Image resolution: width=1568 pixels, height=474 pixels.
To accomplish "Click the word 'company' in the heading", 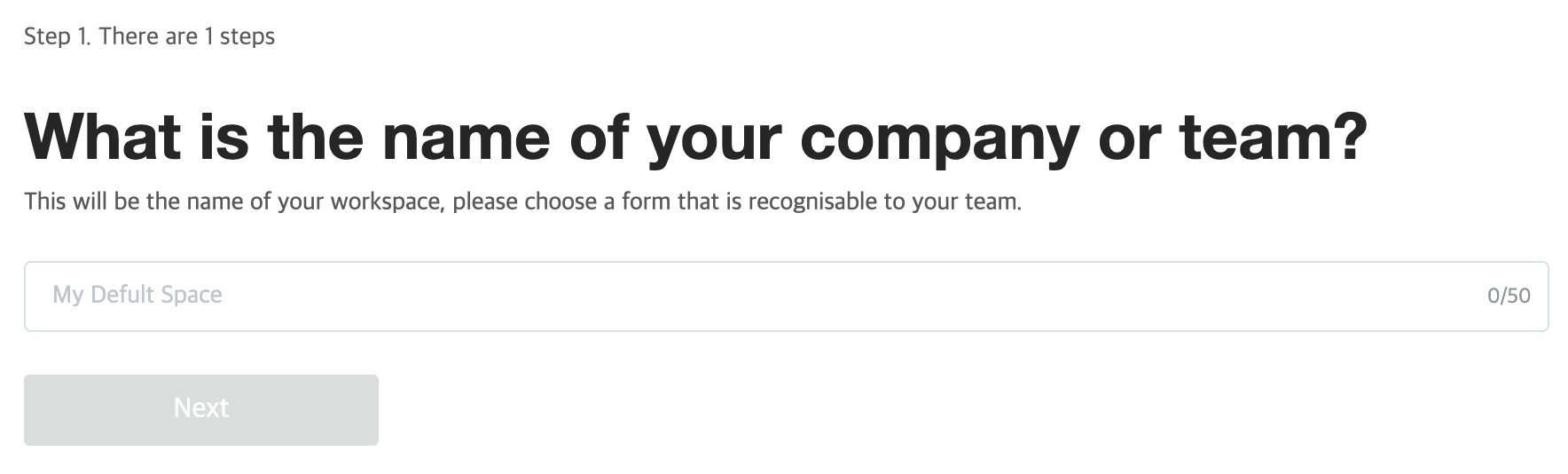I will 938,139.
